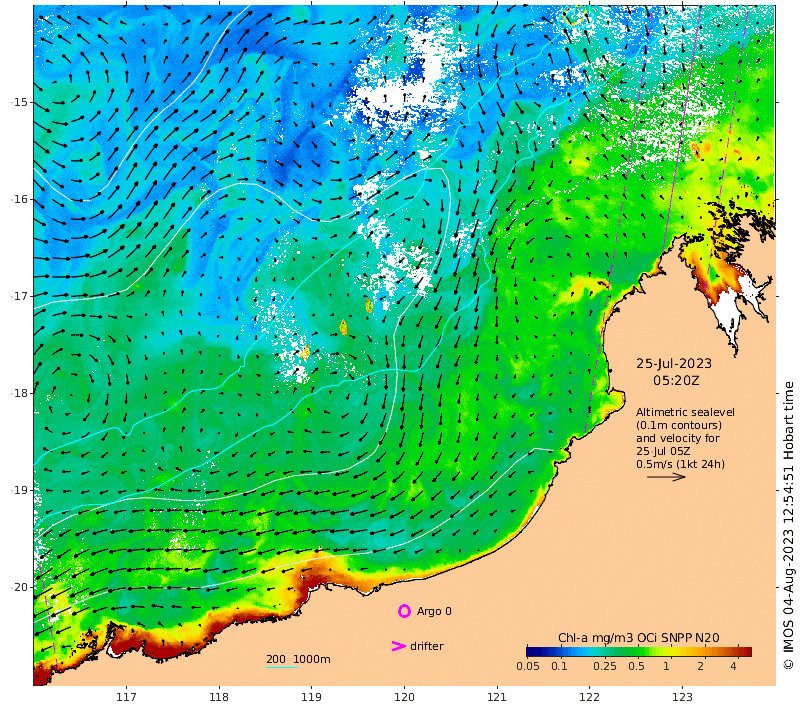This screenshot has width=800, height=710.
Task: Click the 'and velocity for' caption line
Action: click(678, 438)
